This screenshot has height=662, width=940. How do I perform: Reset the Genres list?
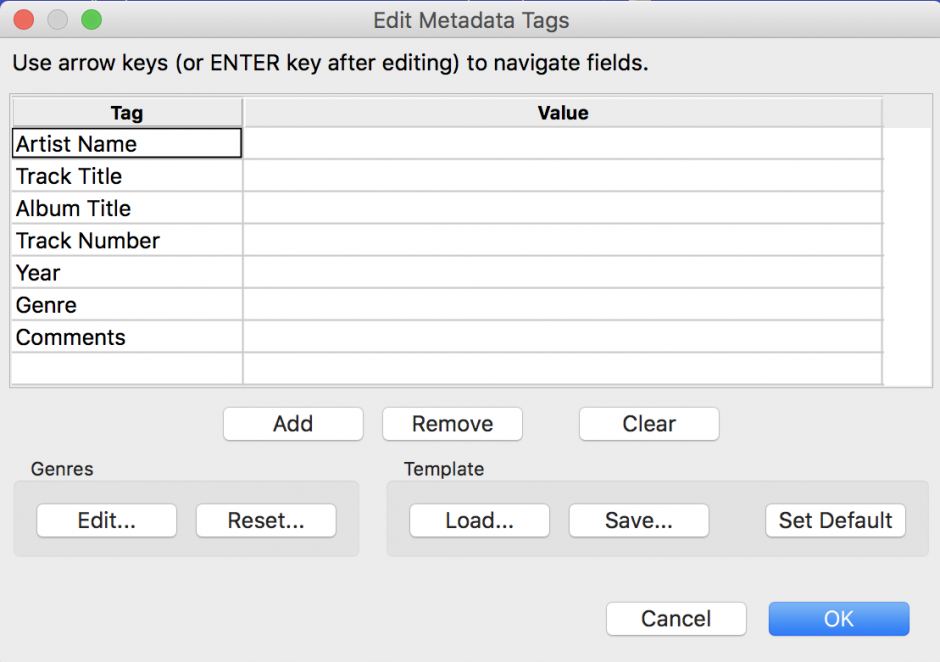coord(265,520)
